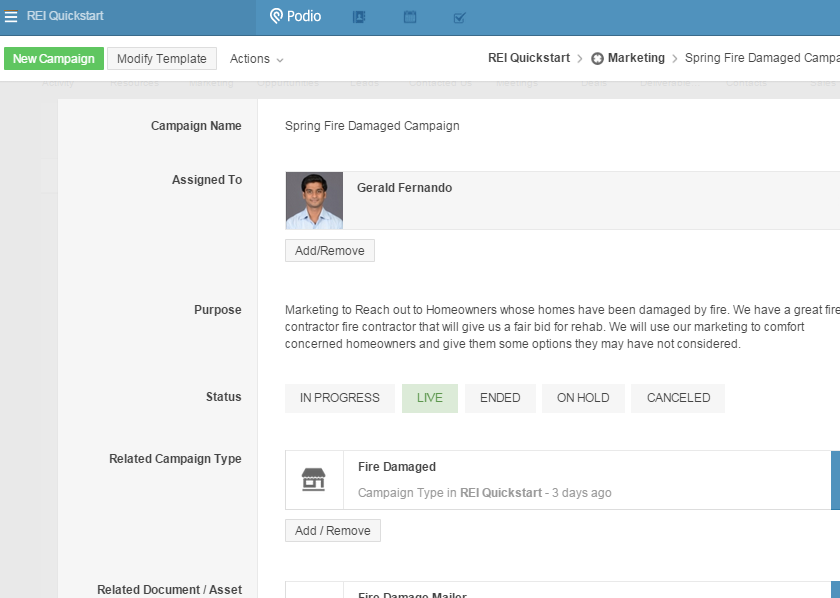Open the hamburger menu beside REI Quickstart
Viewport: 840px width, 598px height.
pyautogui.click(x=11, y=16)
